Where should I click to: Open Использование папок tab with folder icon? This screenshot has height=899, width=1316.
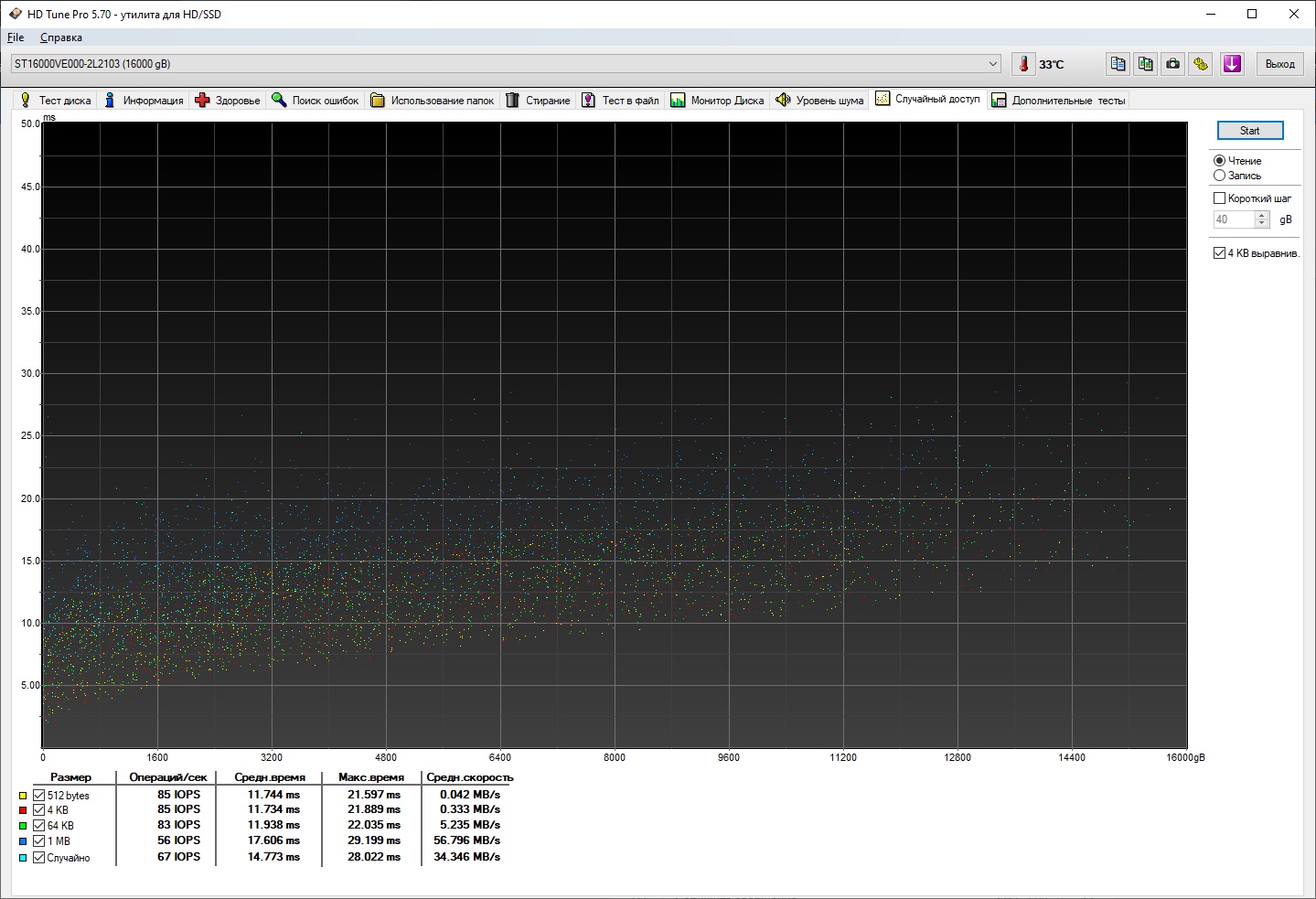tap(433, 101)
